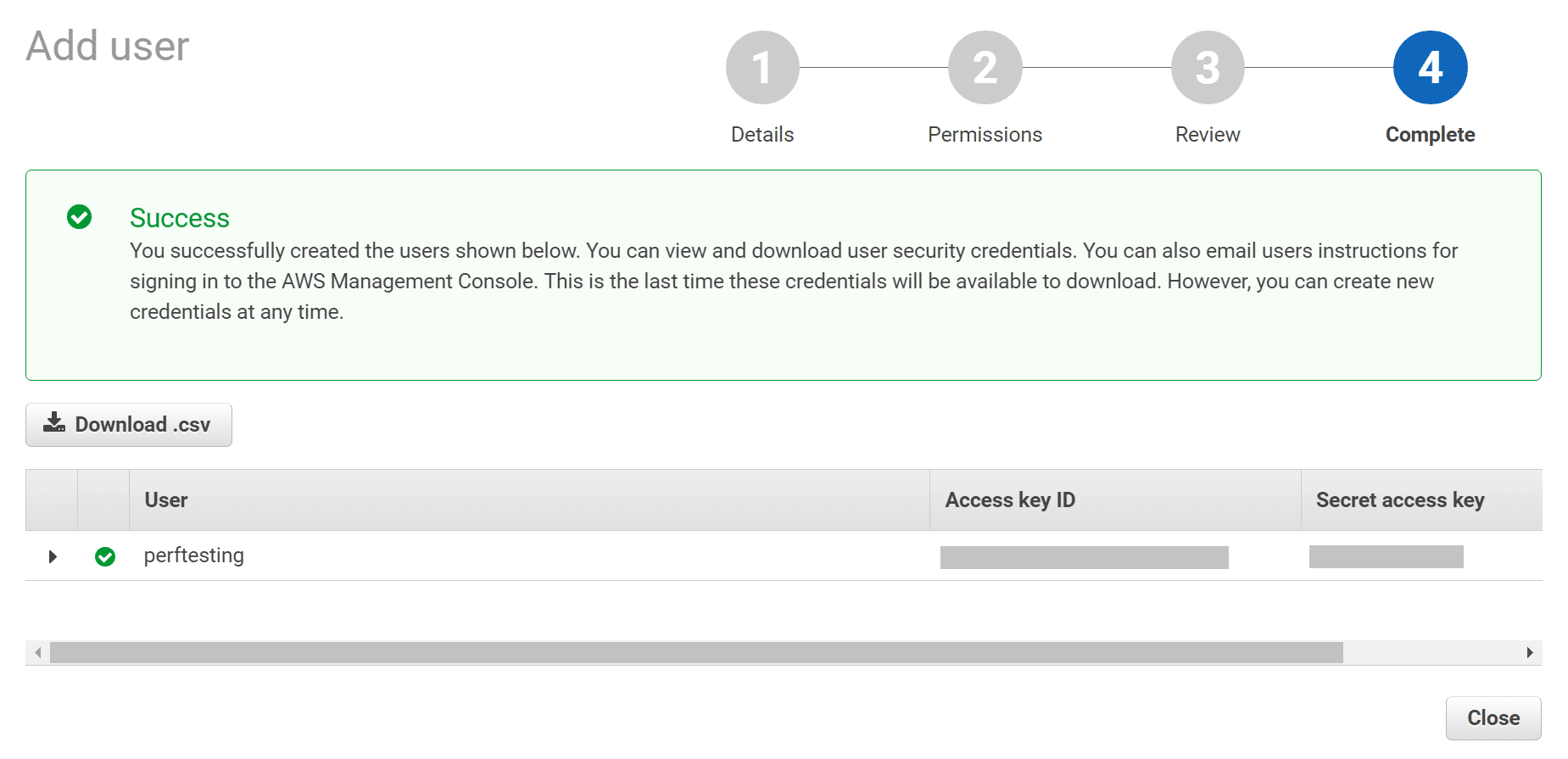Switch to the Permissions step label
Image resolution: width=1568 pixels, height=759 pixels.
(984, 134)
